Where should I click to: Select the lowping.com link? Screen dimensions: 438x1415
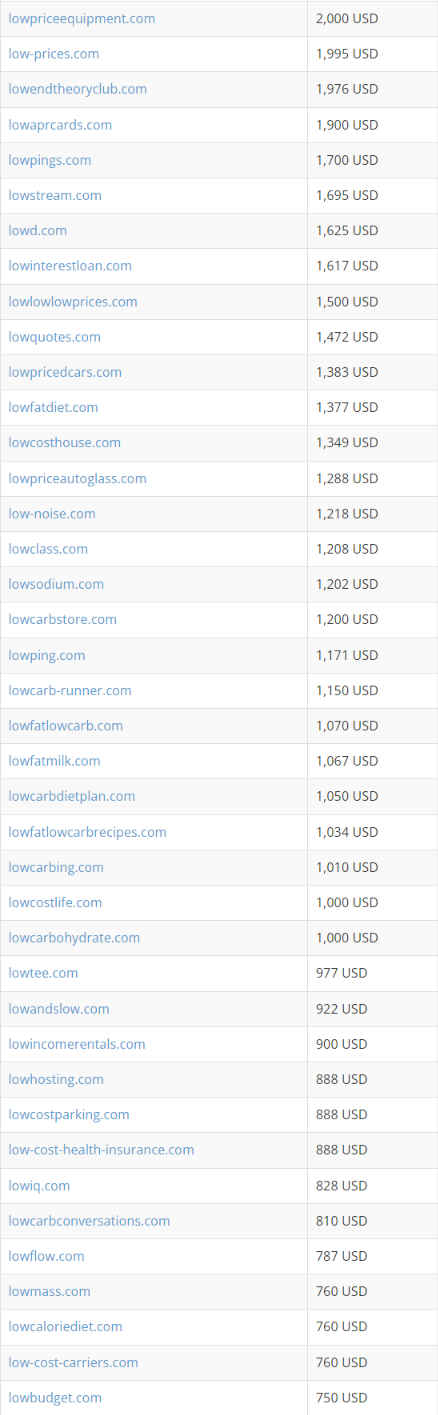(x=47, y=655)
